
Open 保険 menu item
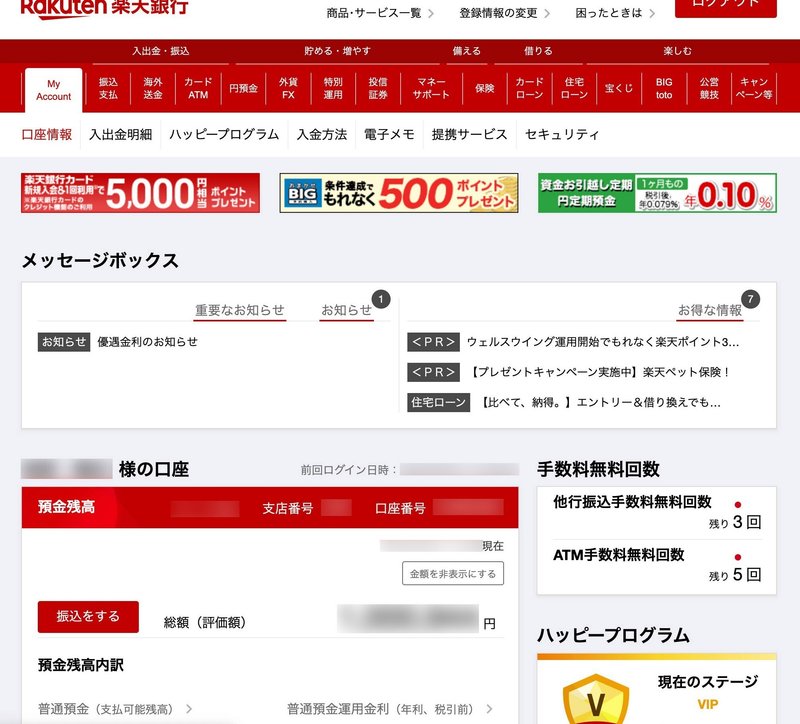coord(485,88)
